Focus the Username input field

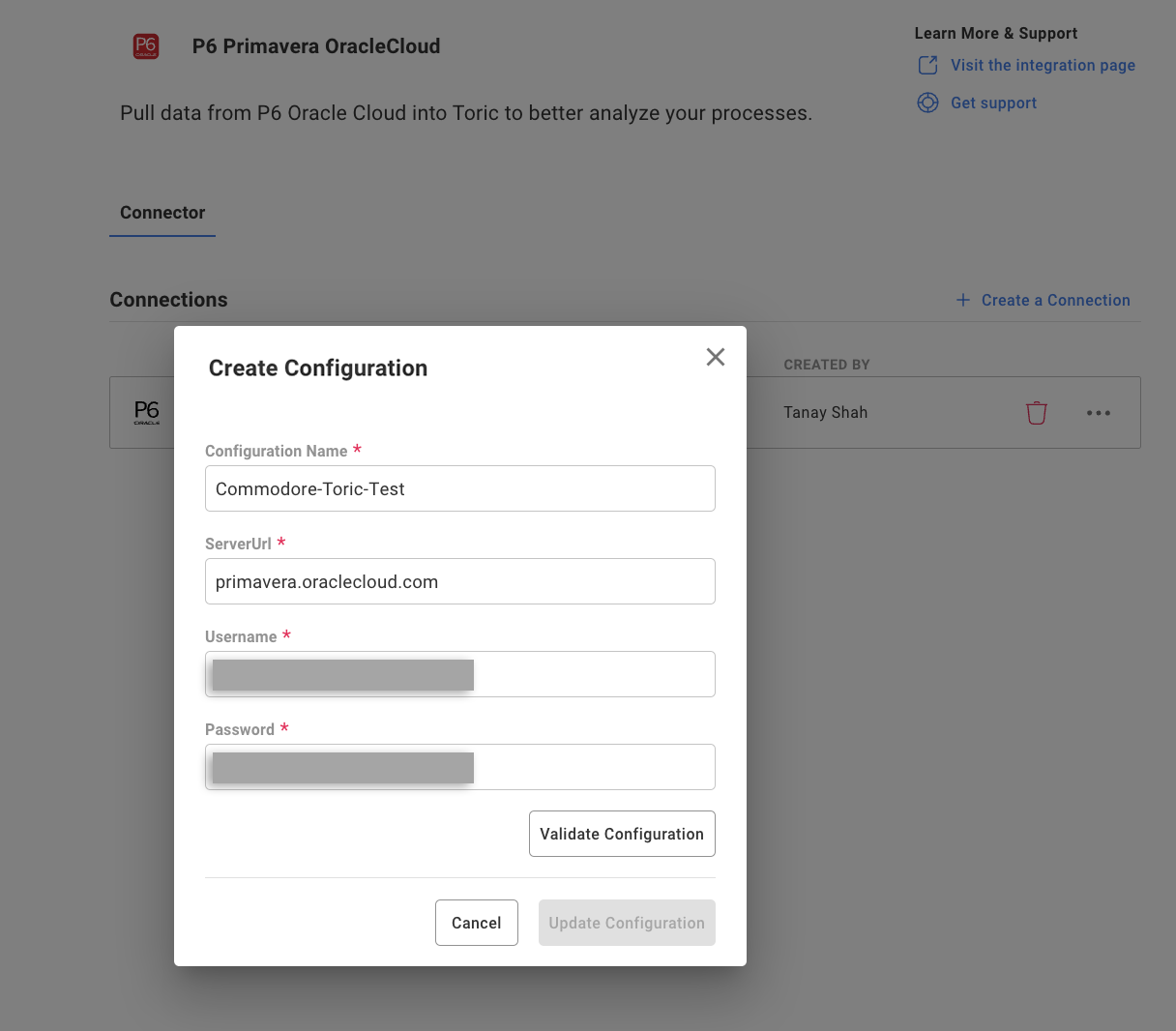coord(460,674)
